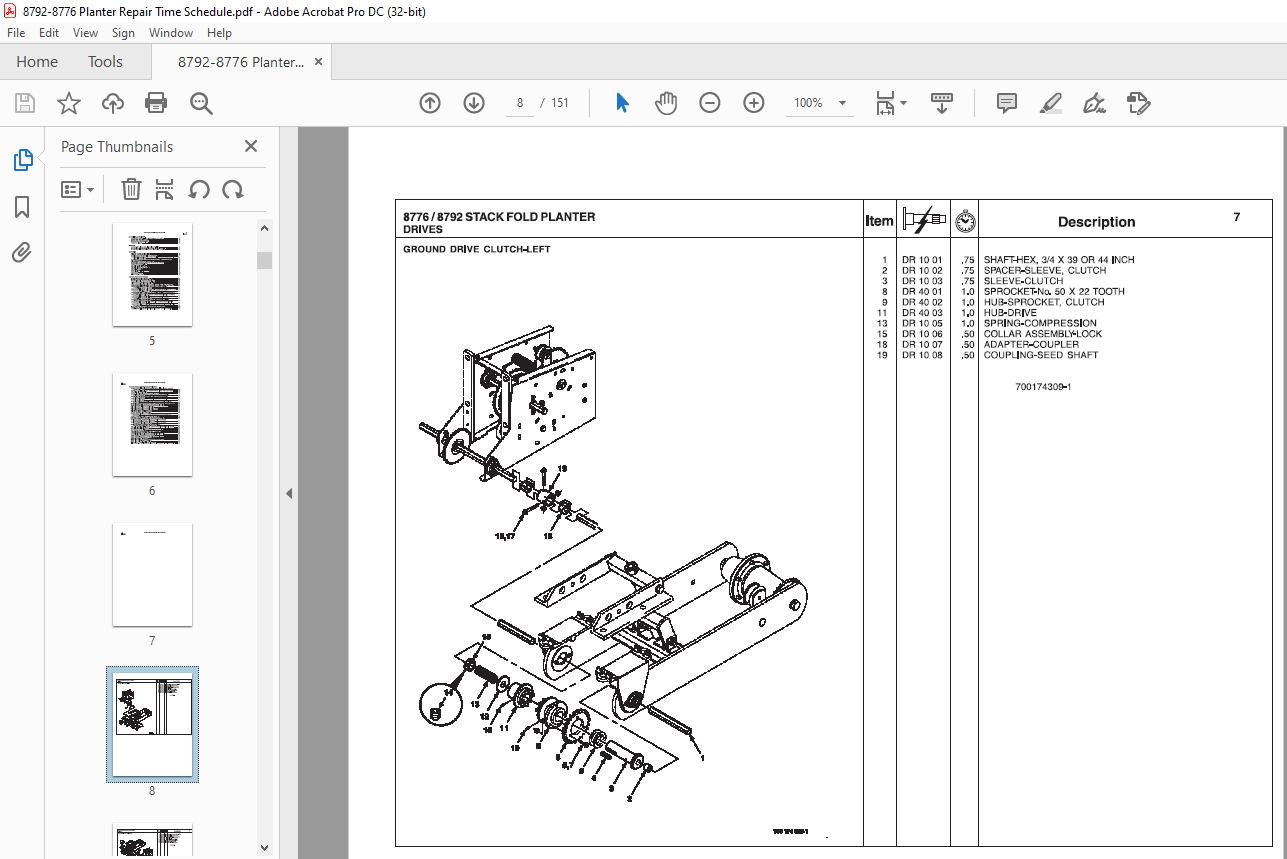1287x859 pixels.
Task: Open the fit page options icon
Action: 890,103
